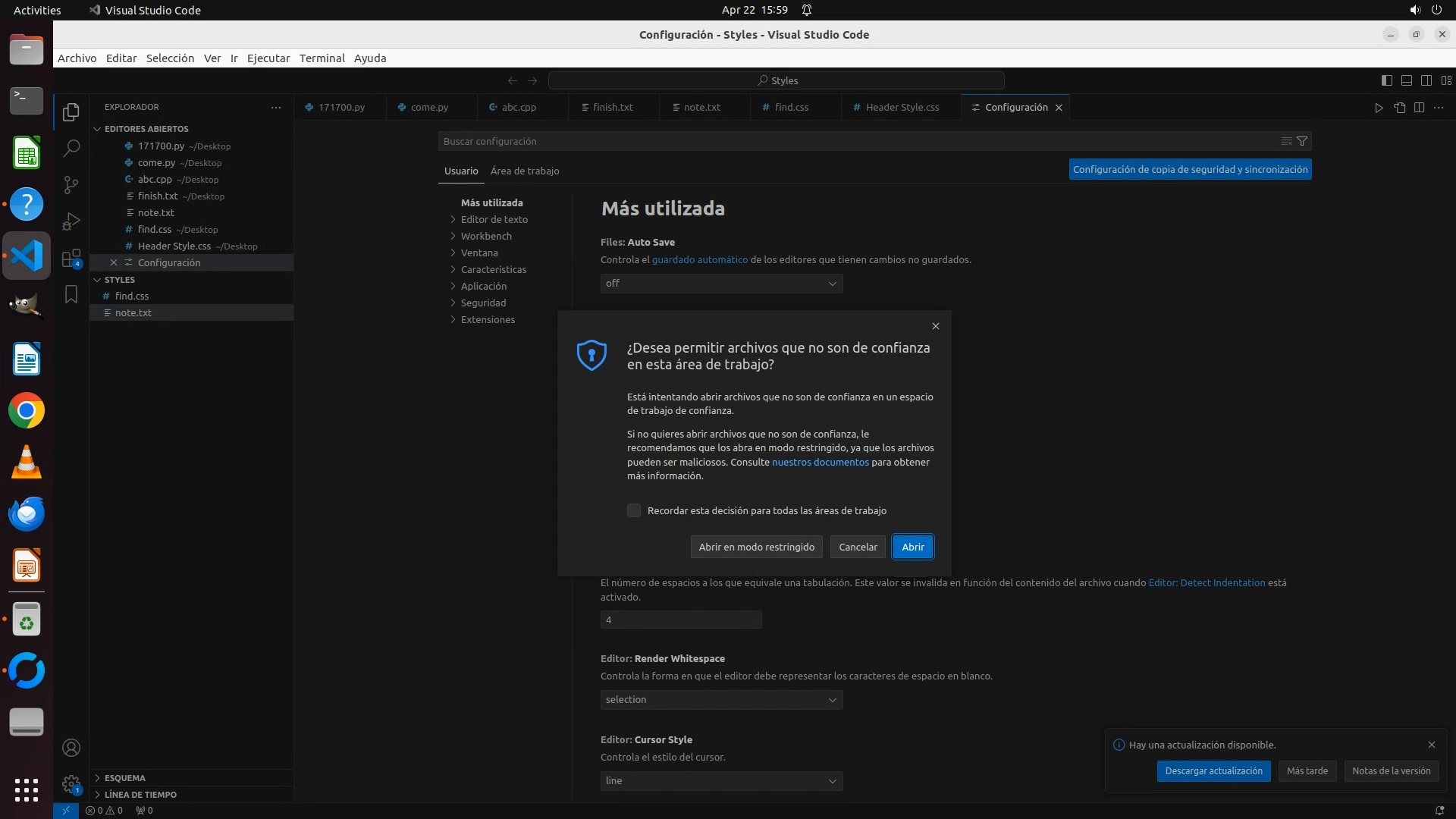This screenshot has width=1456, height=819.
Task: Open Source Control view icon
Action: pos(71,185)
